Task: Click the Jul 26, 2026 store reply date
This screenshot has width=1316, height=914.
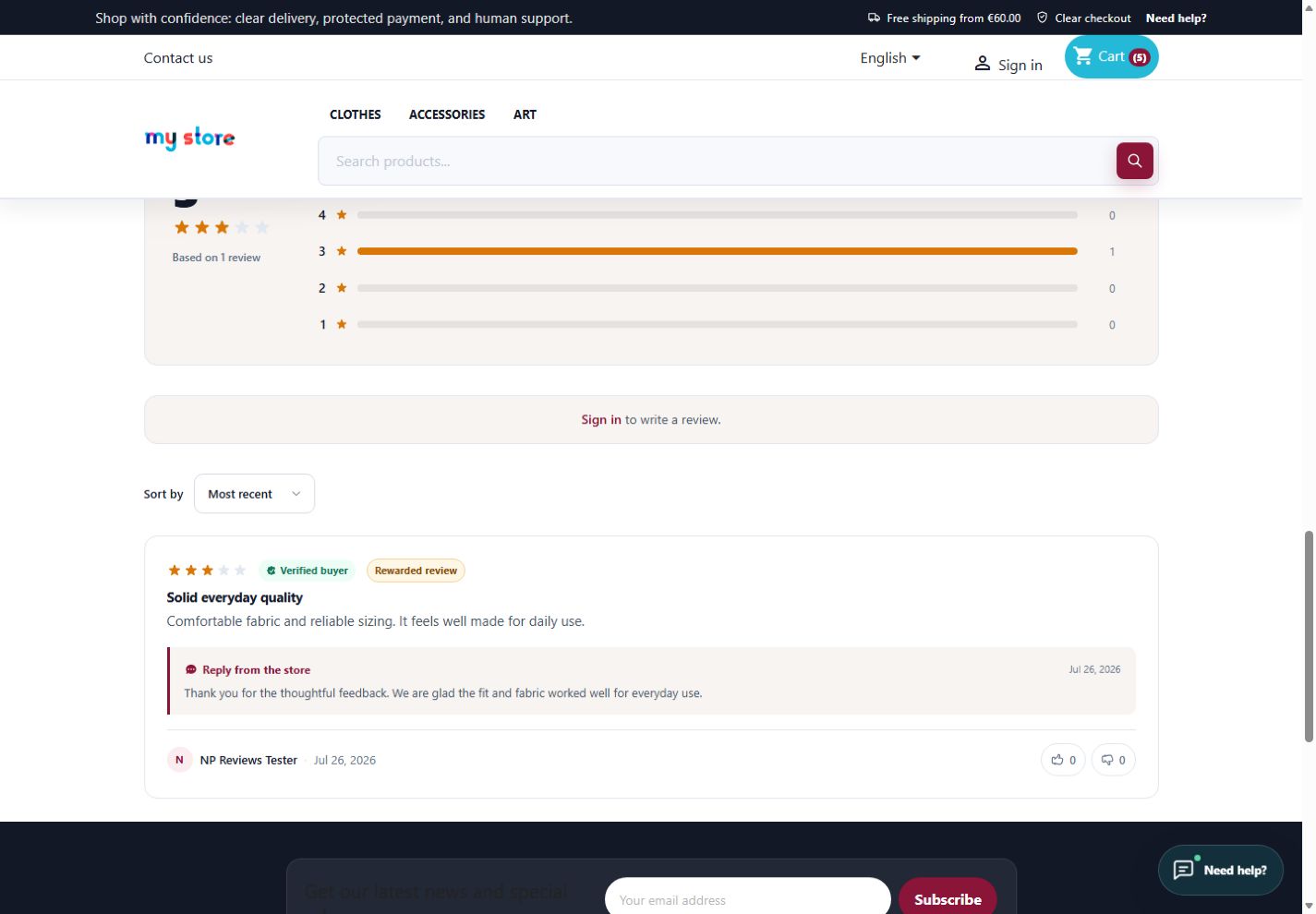Action: point(1094,669)
